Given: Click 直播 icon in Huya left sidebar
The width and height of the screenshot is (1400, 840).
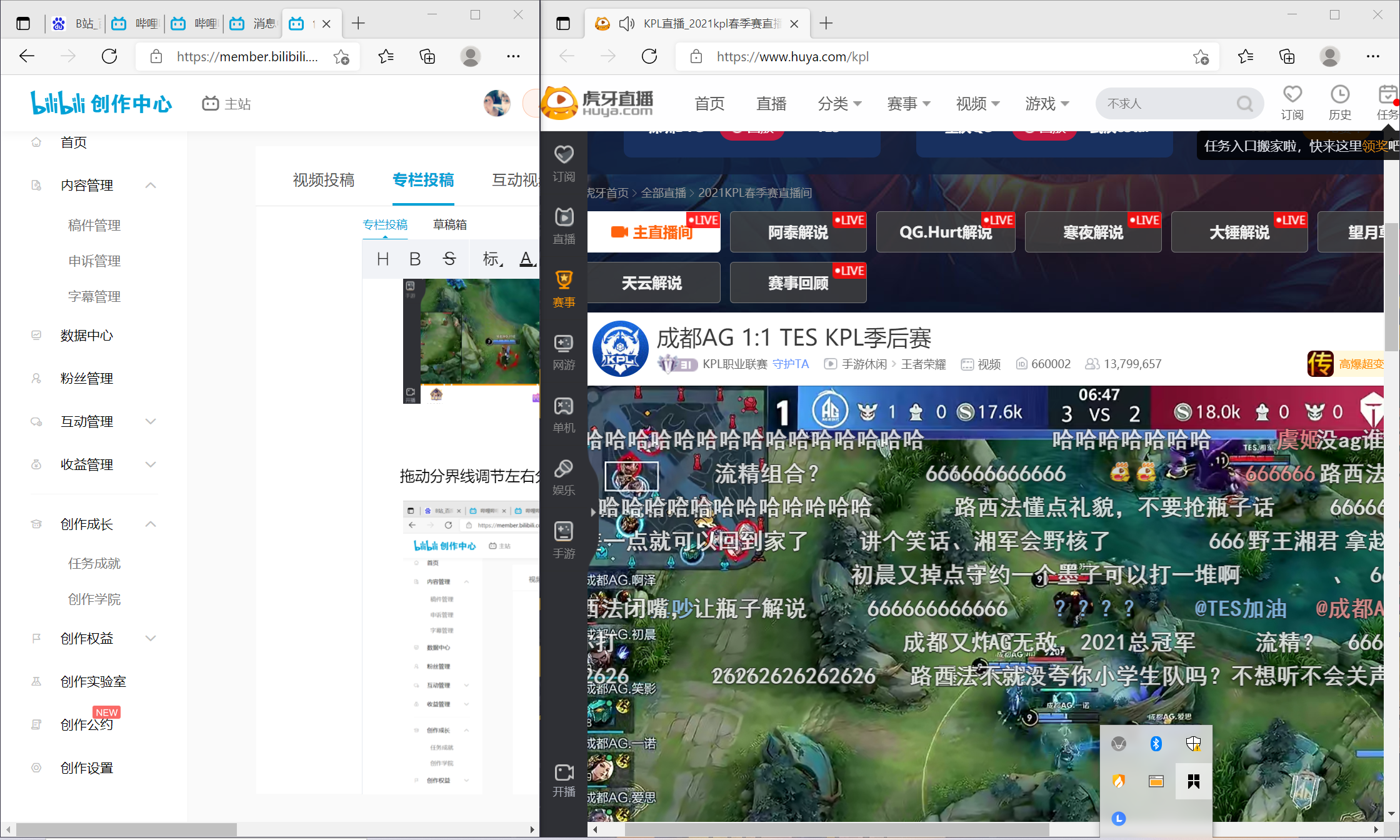Looking at the screenshot, I should click(564, 226).
